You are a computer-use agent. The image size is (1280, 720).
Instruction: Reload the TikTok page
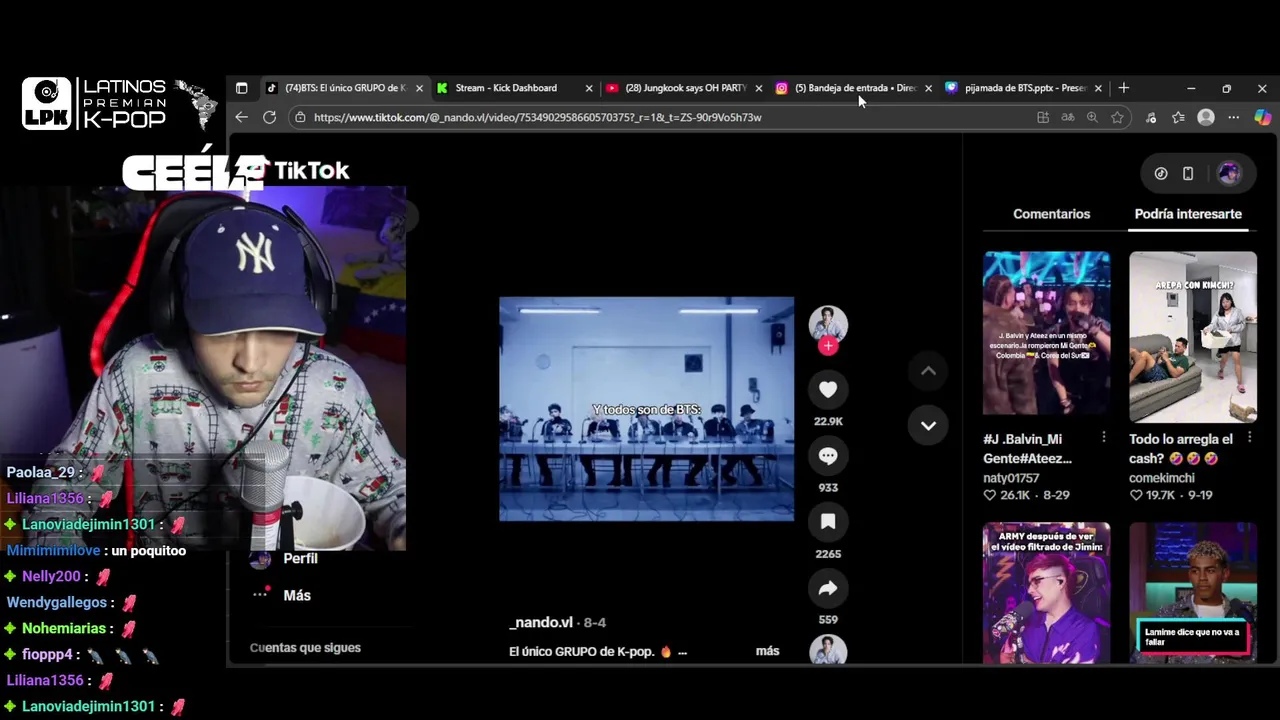[269, 117]
